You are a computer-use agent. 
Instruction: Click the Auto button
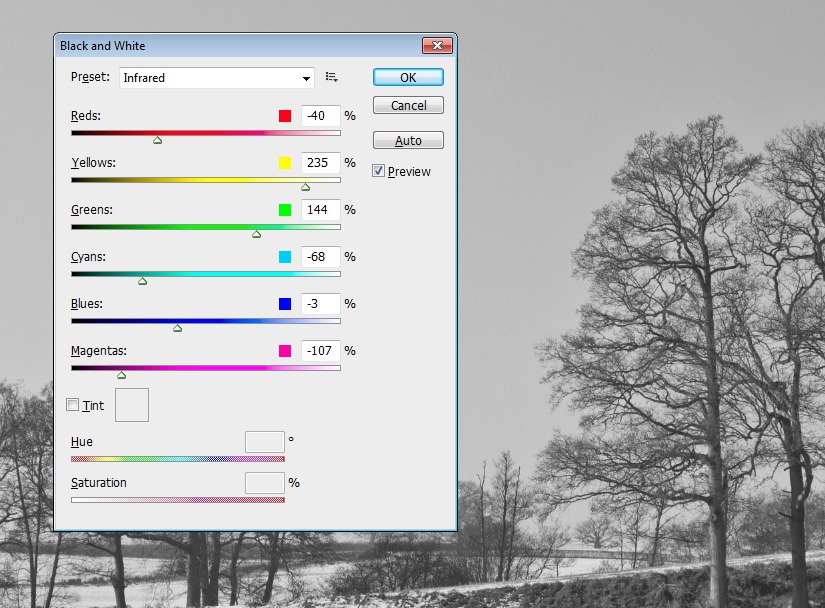pos(408,140)
